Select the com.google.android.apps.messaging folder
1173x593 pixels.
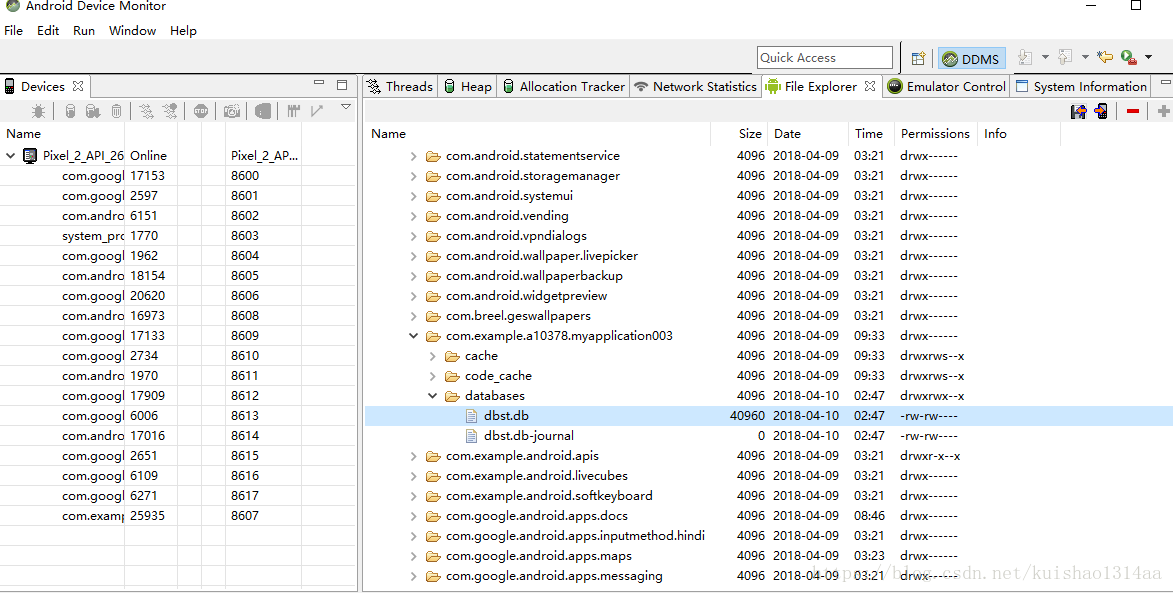(x=554, y=577)
